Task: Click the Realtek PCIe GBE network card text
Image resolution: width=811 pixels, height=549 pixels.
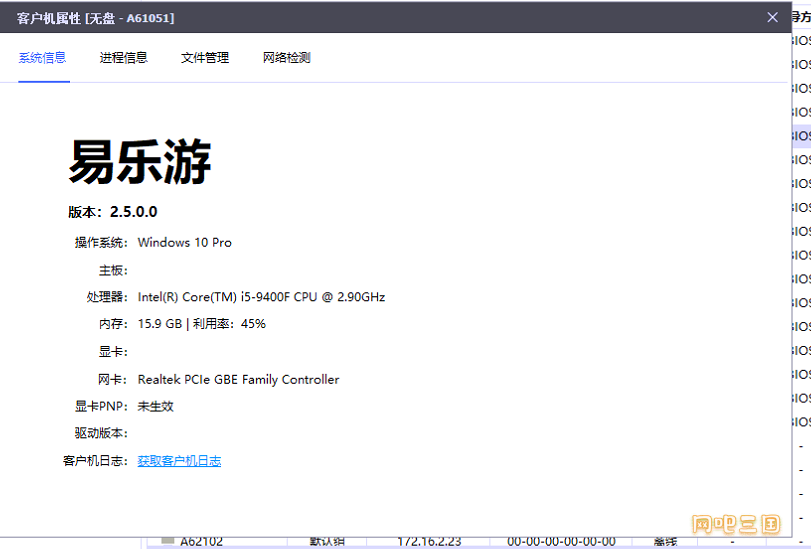Action: click(x=238, y=380)
